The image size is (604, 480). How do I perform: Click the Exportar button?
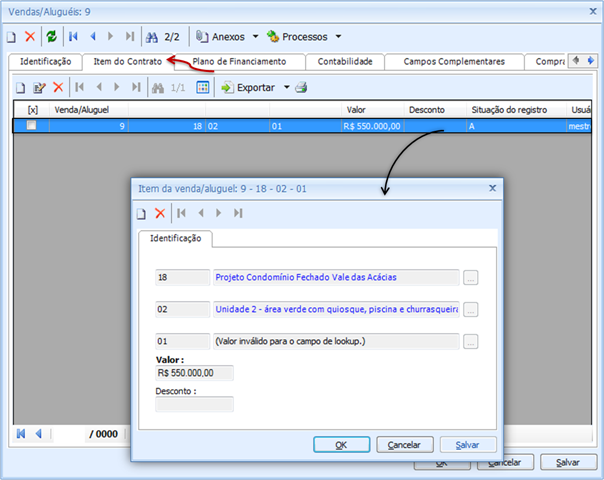point(248,88)
